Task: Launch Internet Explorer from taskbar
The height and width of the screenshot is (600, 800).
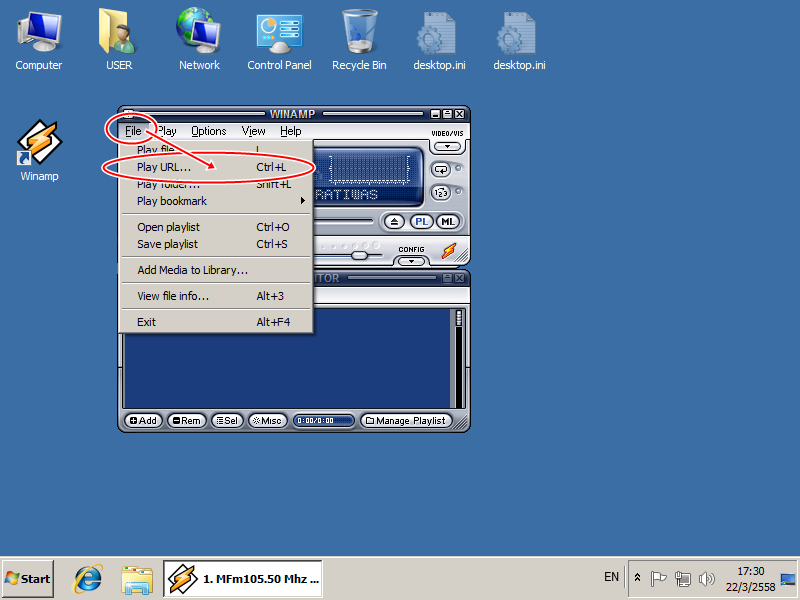Action: pos(88,579)
